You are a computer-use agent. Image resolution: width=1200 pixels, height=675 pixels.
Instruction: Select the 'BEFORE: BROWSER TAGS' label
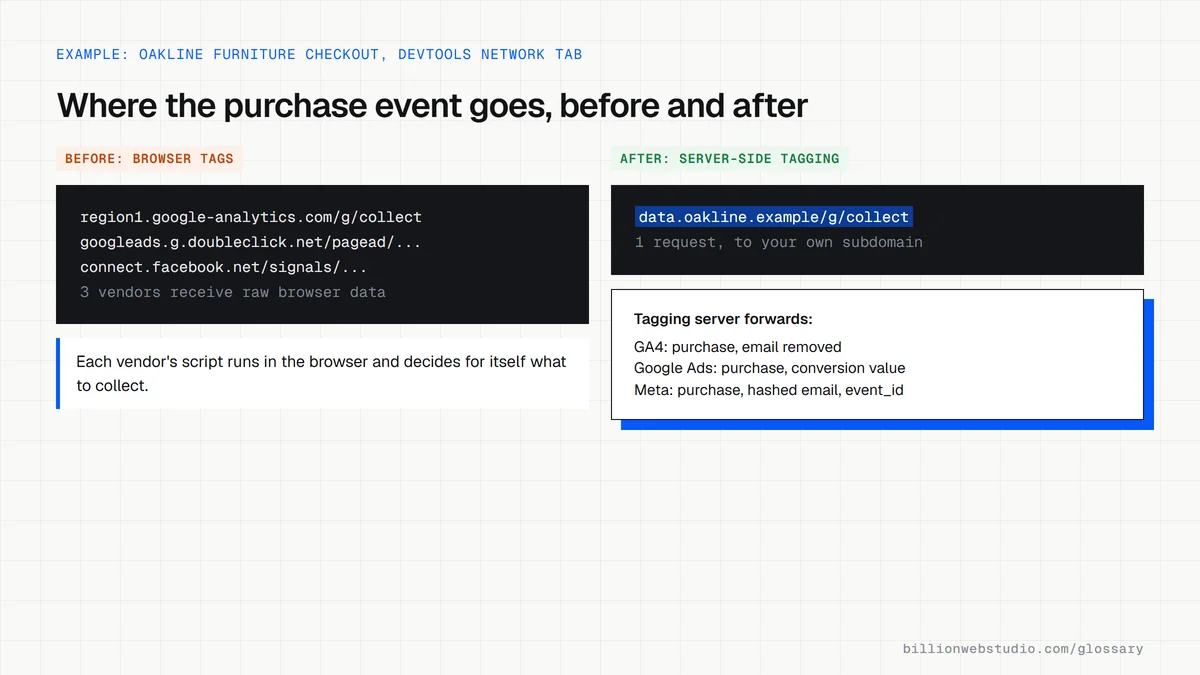point(149,159)
